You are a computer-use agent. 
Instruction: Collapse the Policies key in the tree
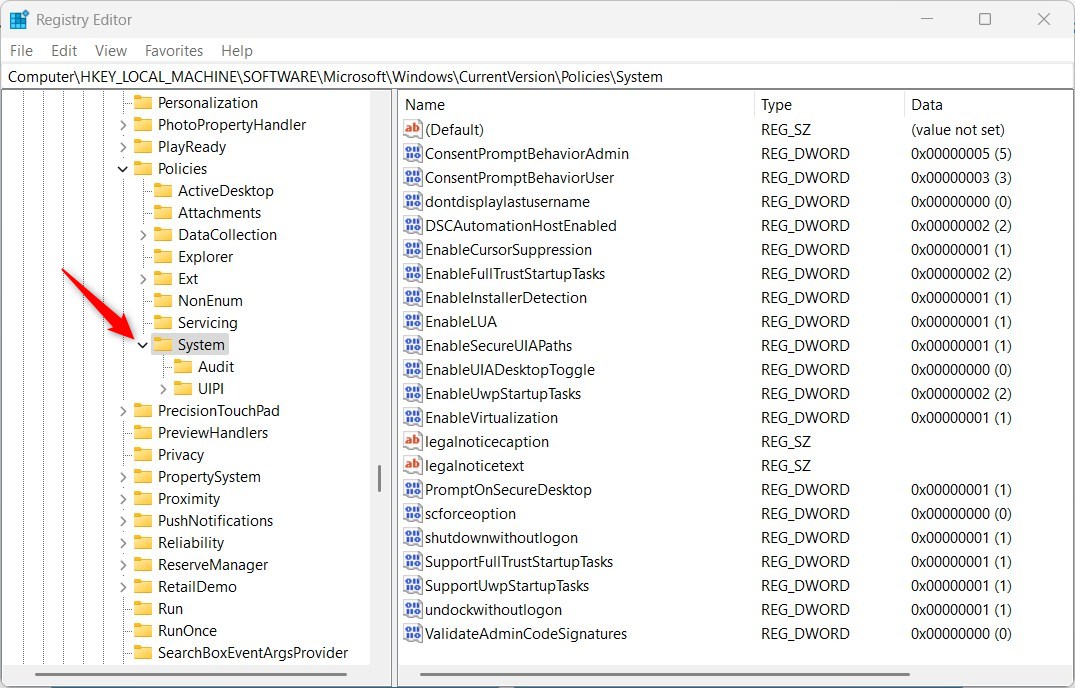pos(123,169)
